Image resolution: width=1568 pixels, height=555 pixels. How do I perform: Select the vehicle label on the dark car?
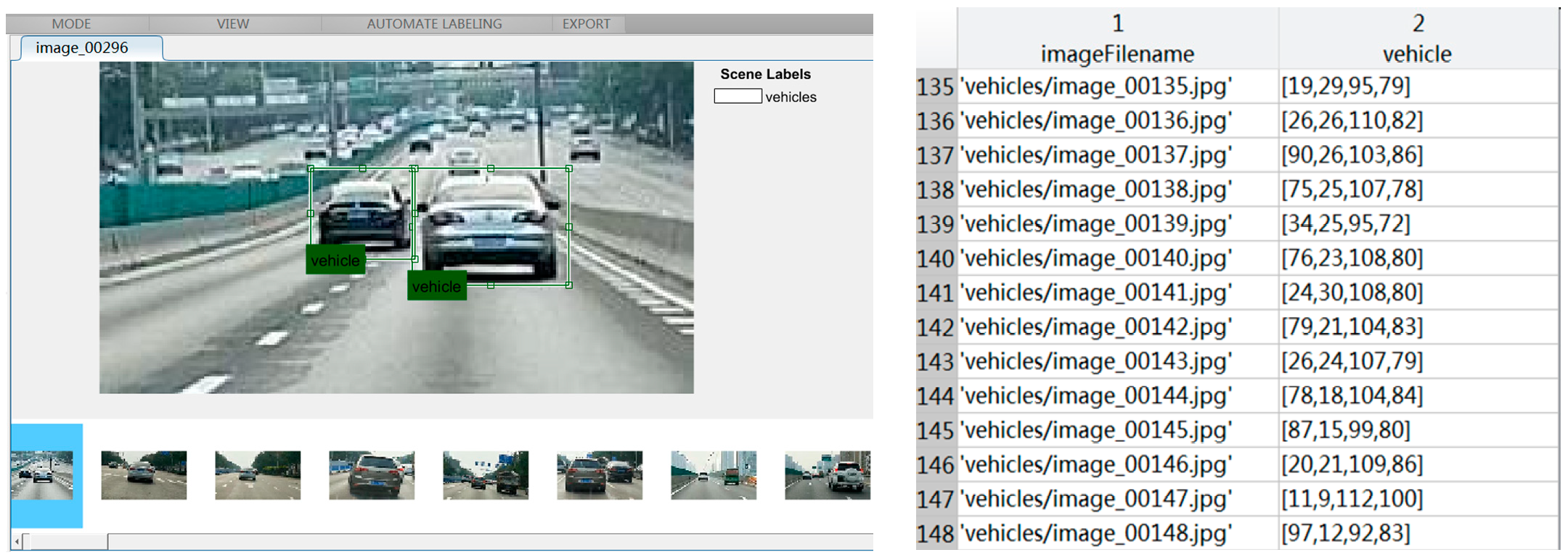pyautogui.click(x=335, y=260)
